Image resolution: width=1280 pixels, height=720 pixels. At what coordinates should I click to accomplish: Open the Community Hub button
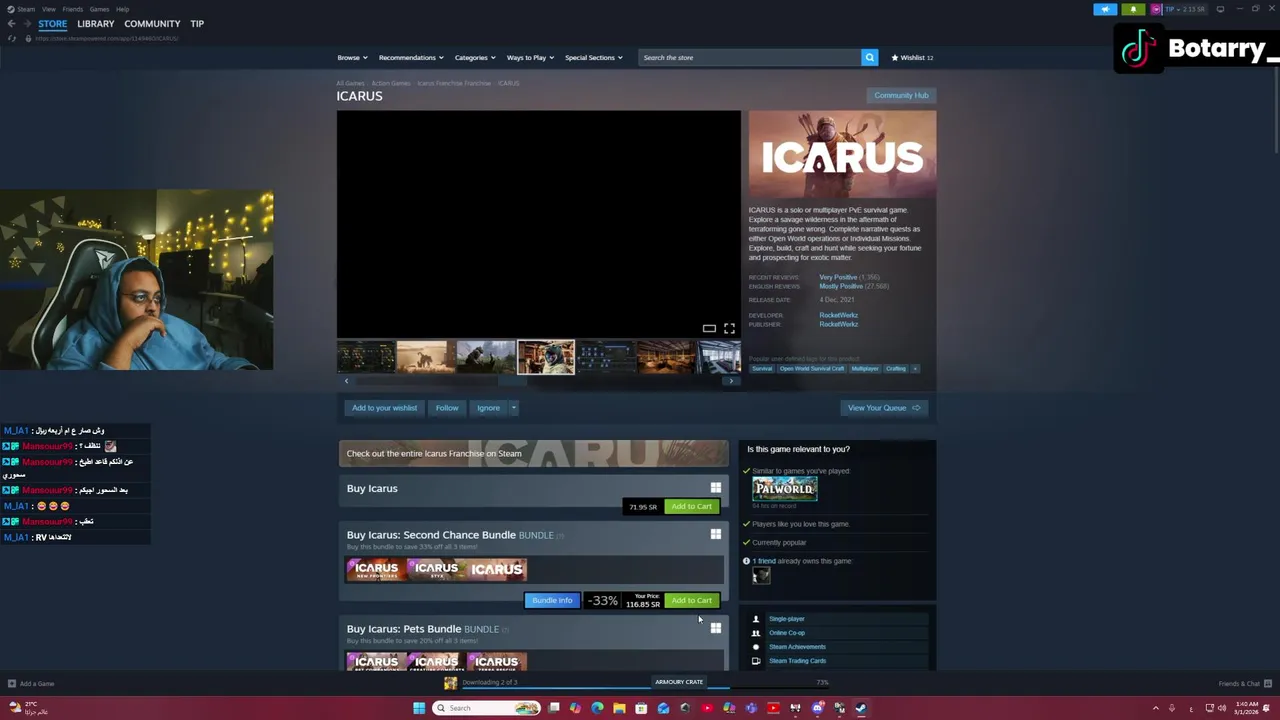[901, 95]
